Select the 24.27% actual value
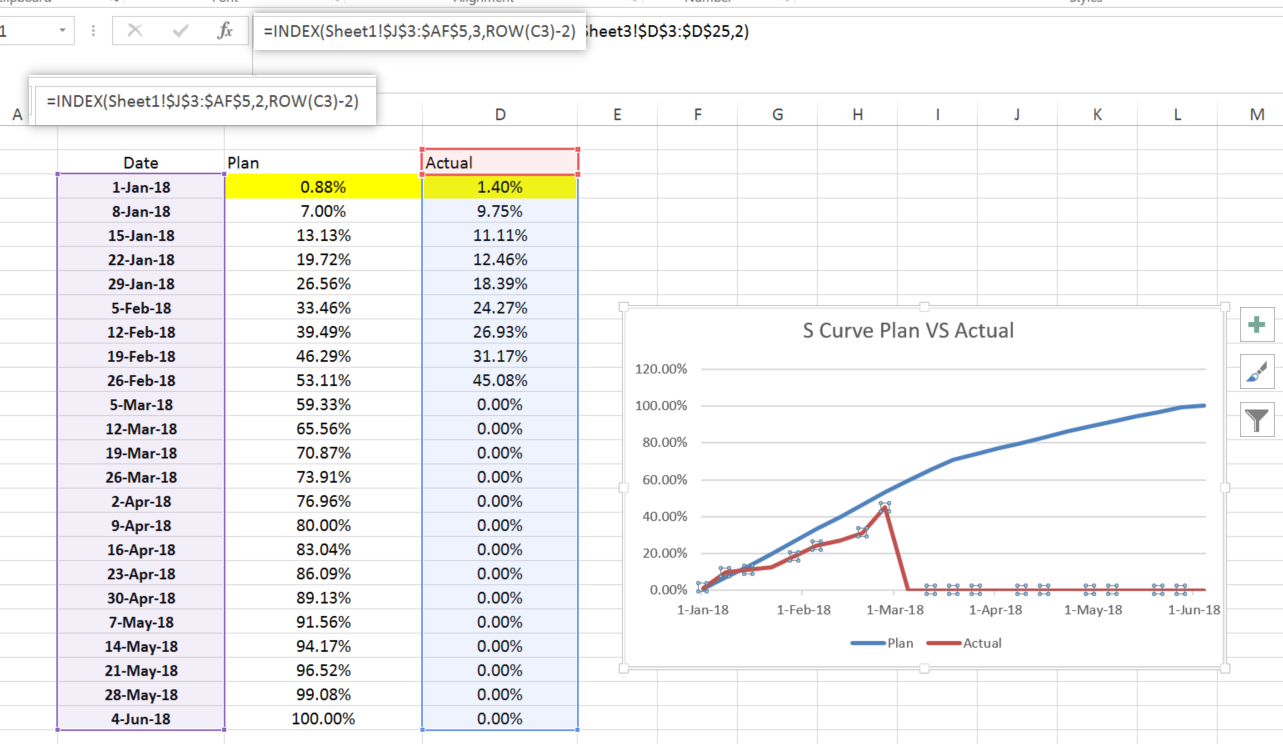 500,308
